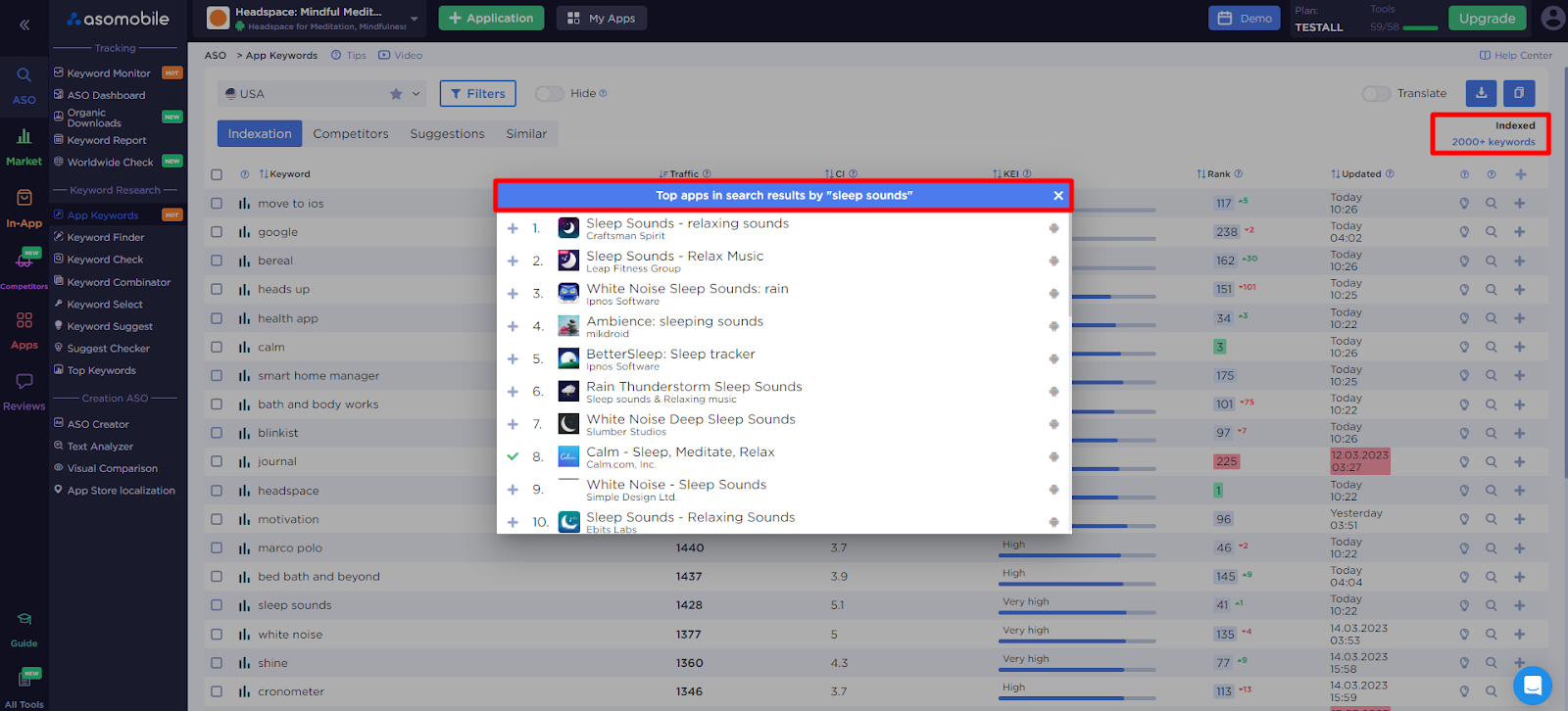Open the My Apps button
Screen dimensions: 1568x711
(602, 19)
